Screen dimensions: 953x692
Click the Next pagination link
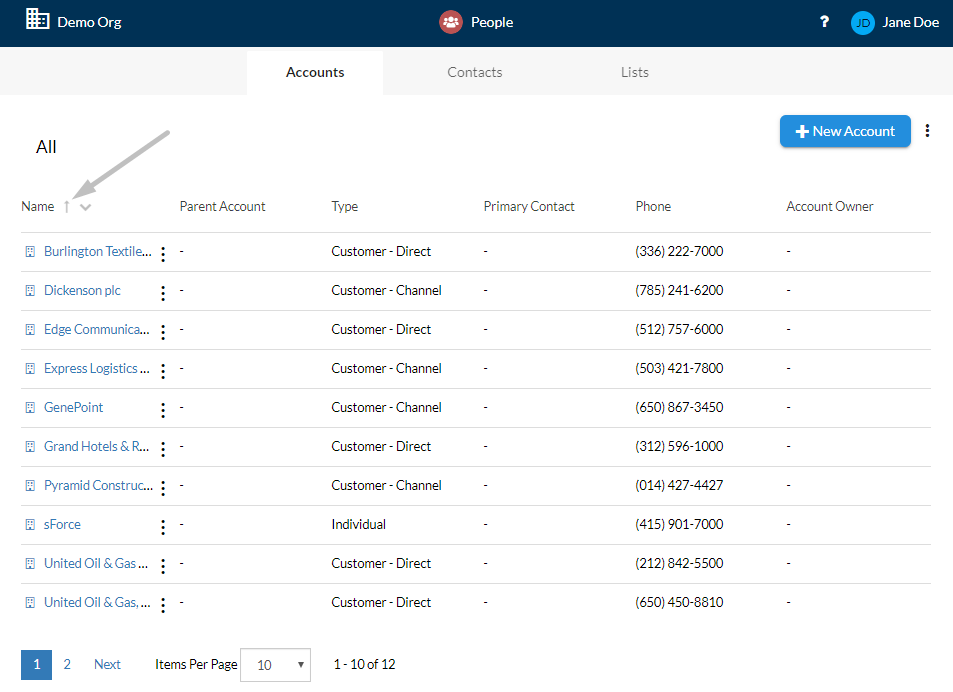point(107,664)
